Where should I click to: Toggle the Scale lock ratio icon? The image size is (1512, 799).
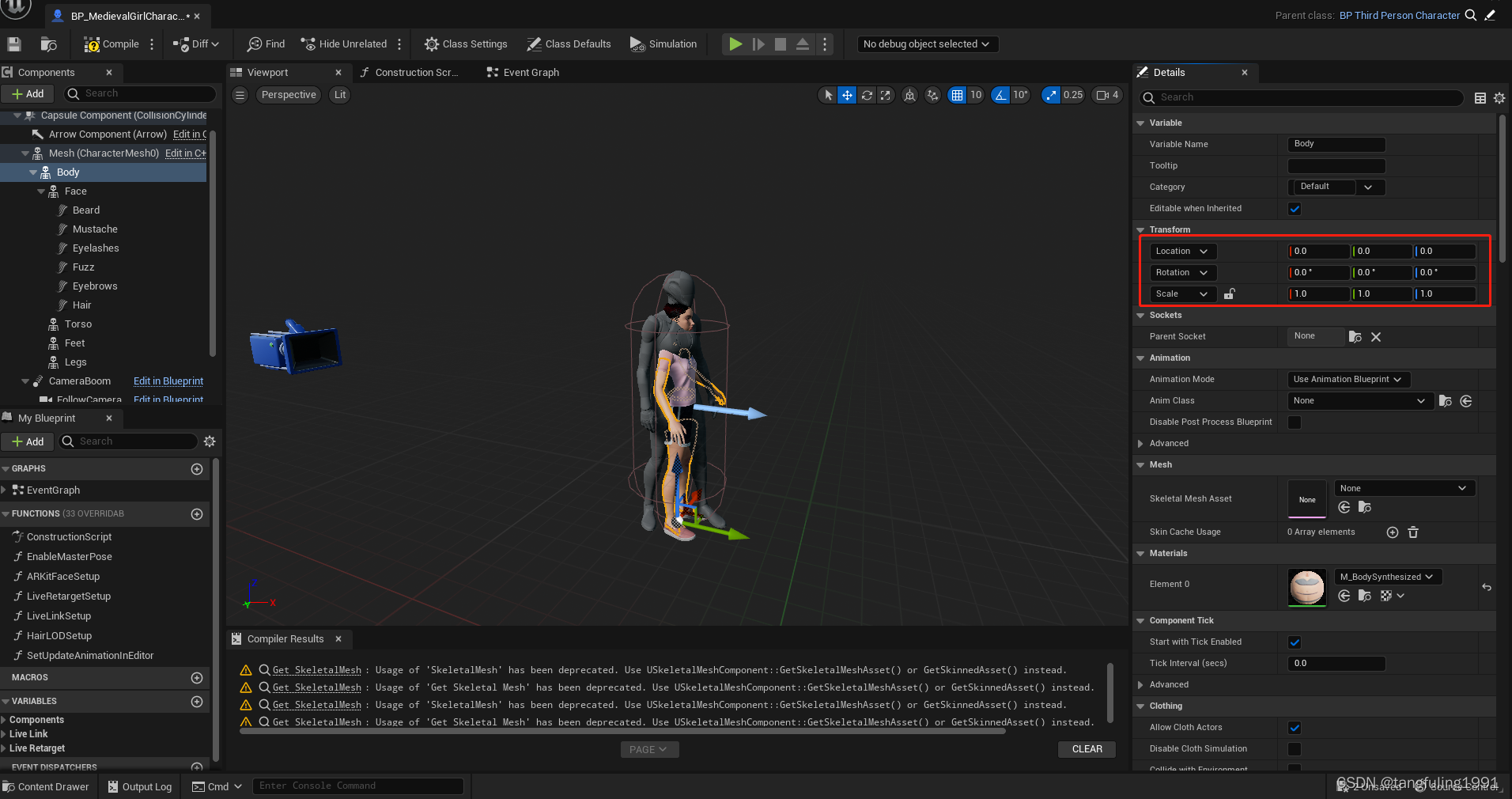coord(1230,293)
